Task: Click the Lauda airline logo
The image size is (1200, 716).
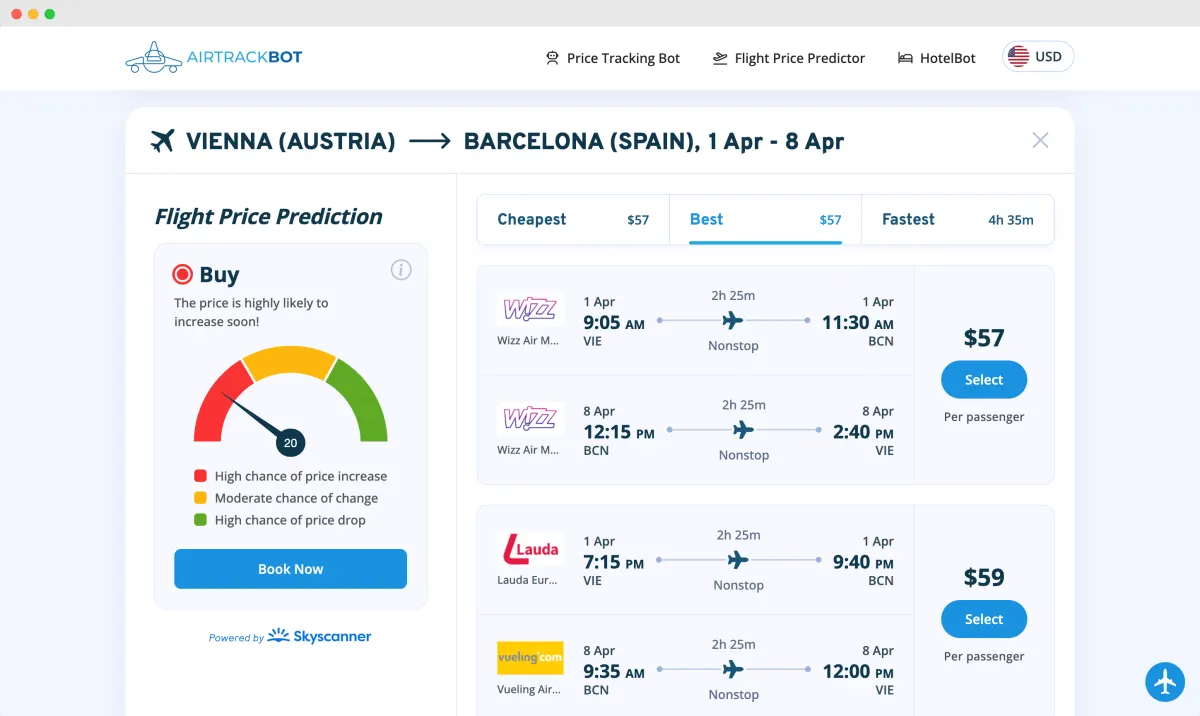Action: tap(530, 549)
